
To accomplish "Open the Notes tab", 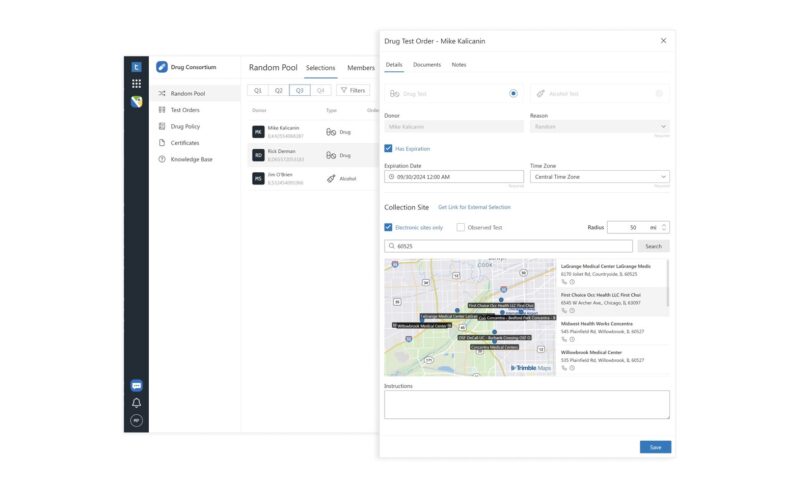I will [x=458, y=64].
